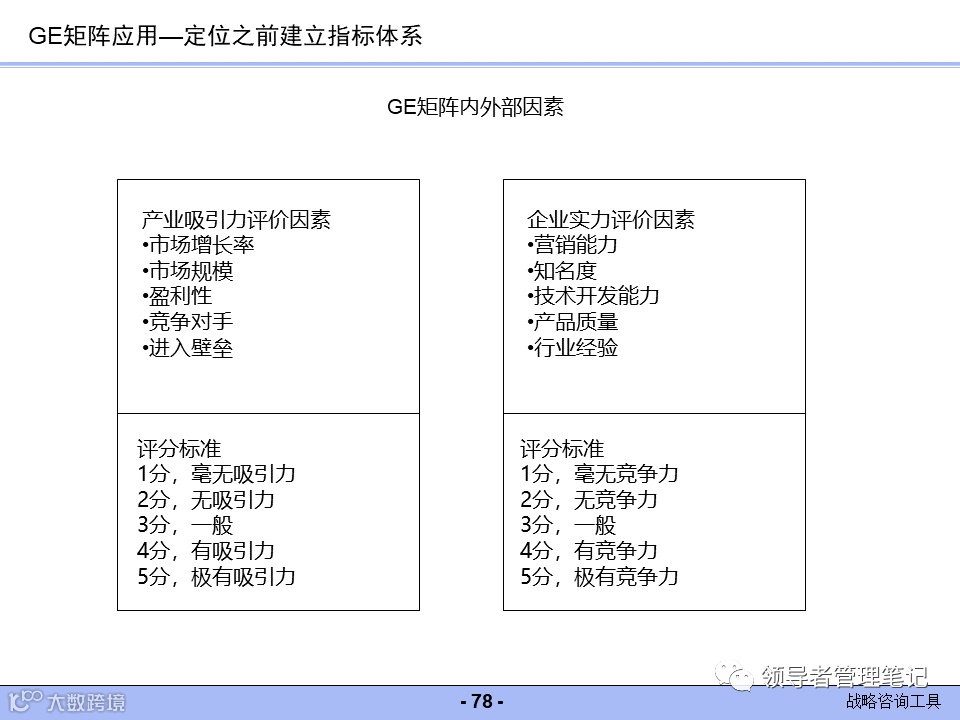Image resolution: width=960 pixels, height=720 pixels.
Task: Click the line '4分，有吸引力'
Action: (x=206, y=550)
